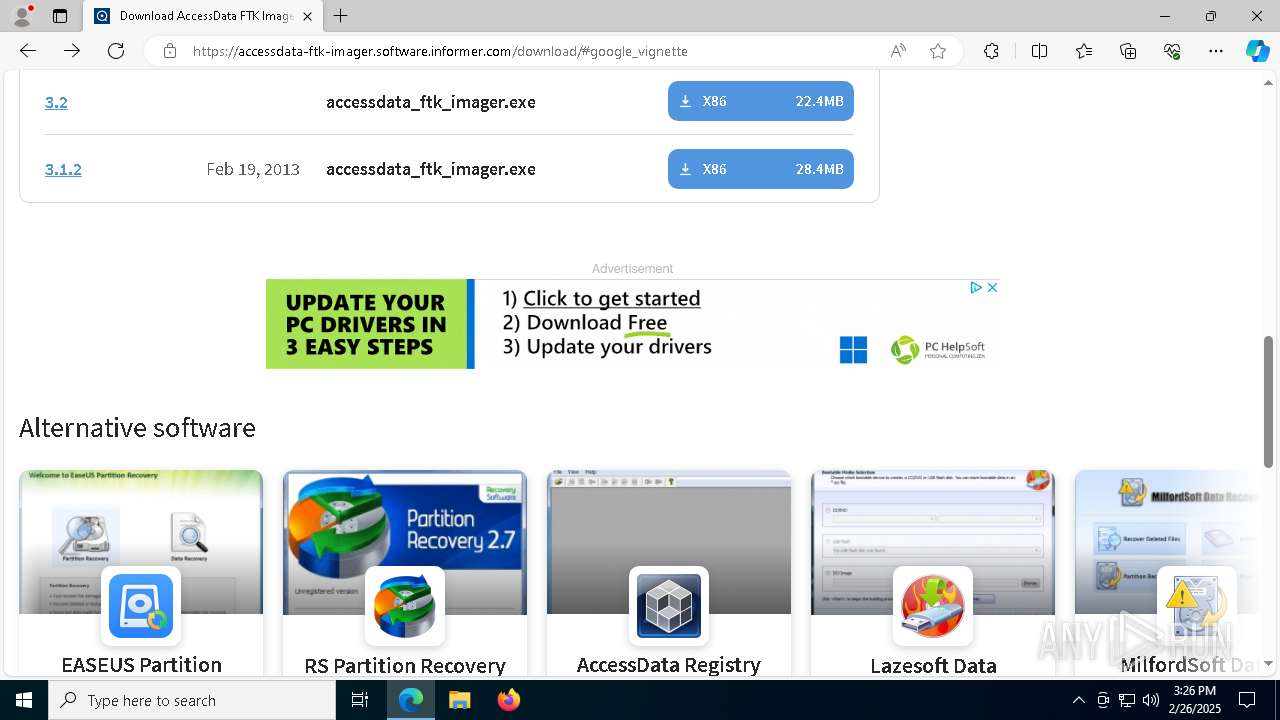Open a new browser tab
The width and height of the screenshot is (1280, 720).
coord(341,16)
